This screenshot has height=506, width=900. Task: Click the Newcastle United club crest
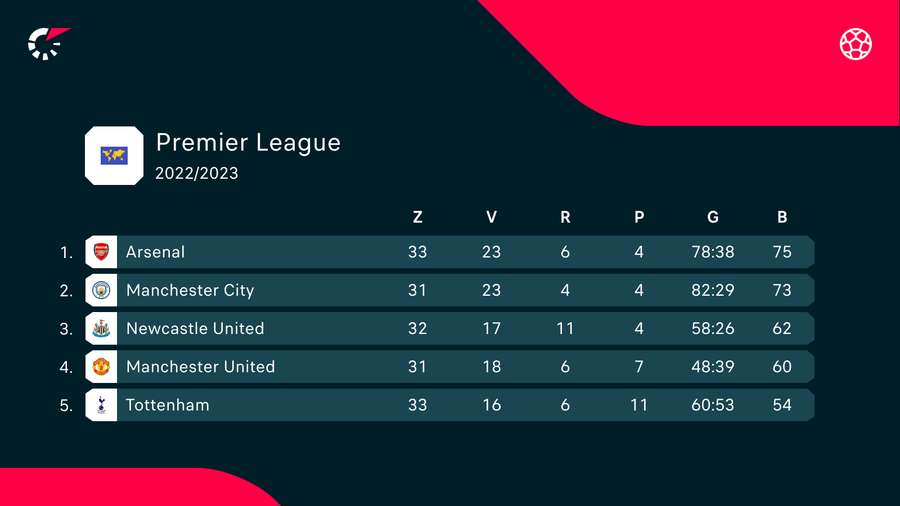click(101, 329)
